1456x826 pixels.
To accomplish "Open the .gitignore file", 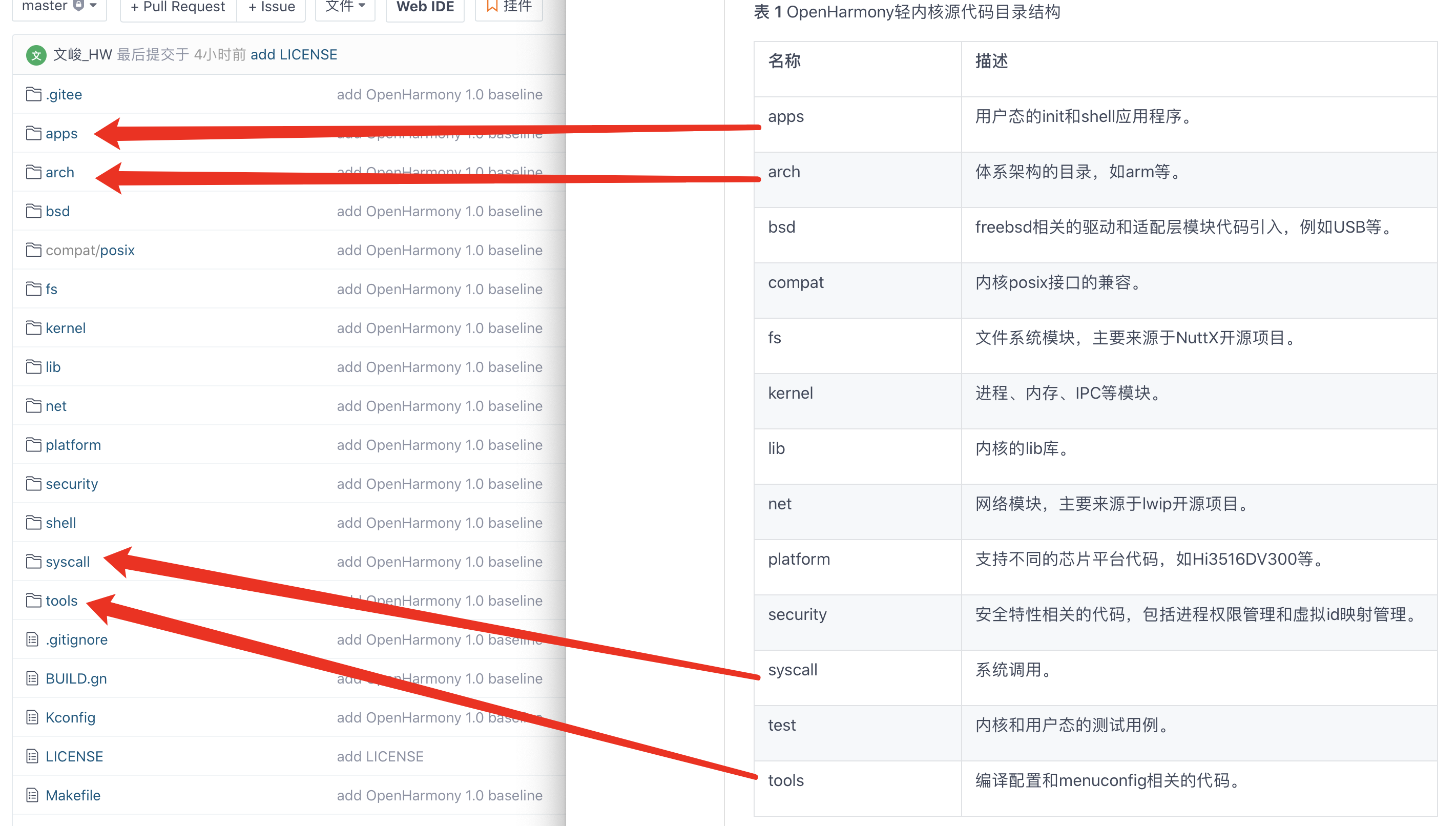I will (76, 639).
